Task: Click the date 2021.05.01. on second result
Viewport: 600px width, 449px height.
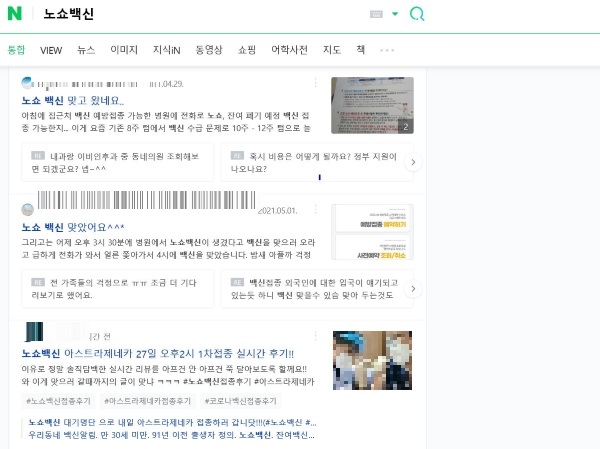Action: tap(278, 211)
